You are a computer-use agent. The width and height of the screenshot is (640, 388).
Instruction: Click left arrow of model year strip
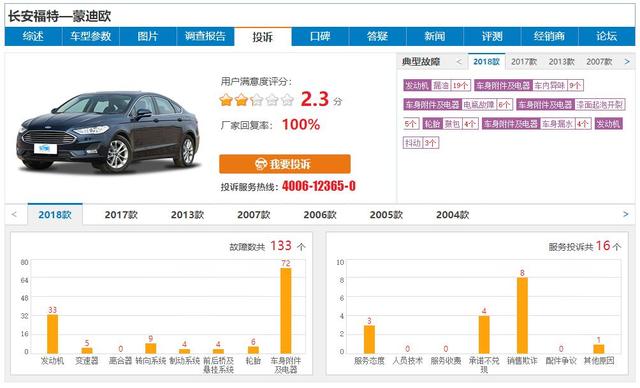(14, 215)
